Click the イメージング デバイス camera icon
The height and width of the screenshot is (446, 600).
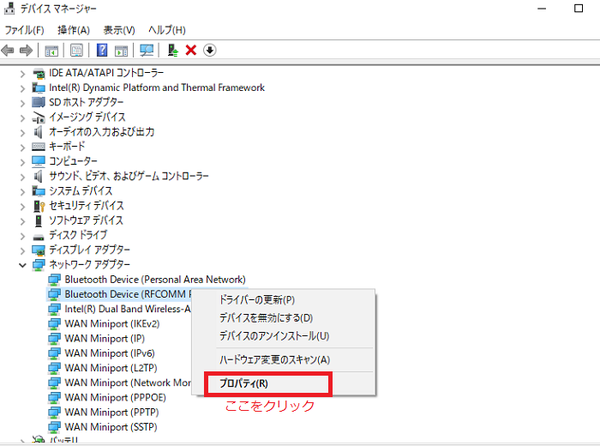point(39,117)
